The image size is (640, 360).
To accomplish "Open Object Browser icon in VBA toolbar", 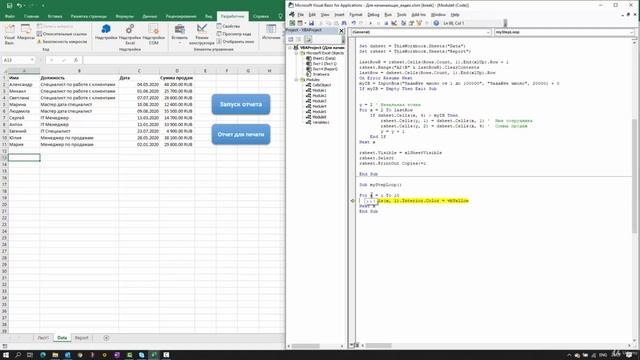I will click(x=419, y=23).
